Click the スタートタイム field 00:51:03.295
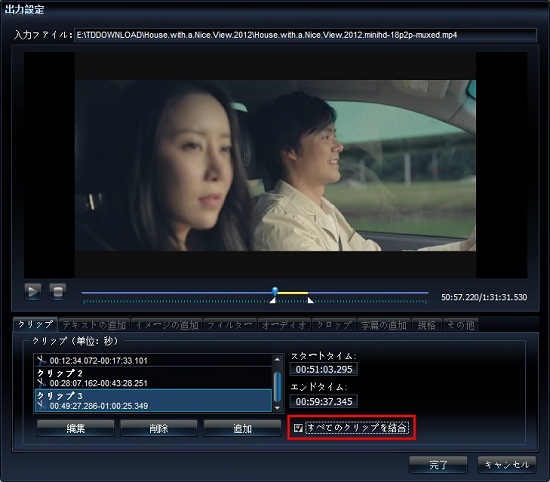550x482 pixels. pyautogui.click(x=324, y=369)
